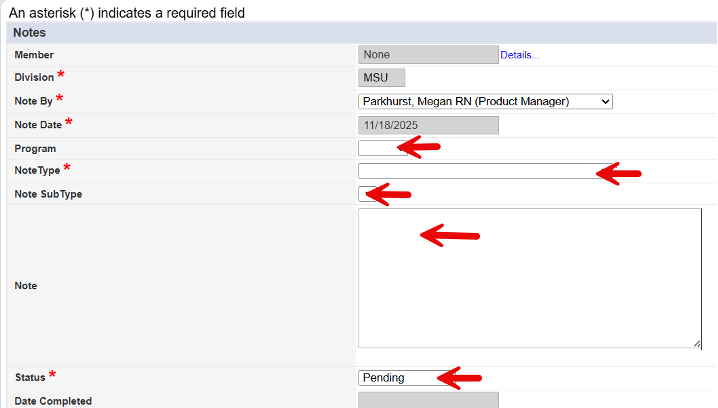The width and height of the screenshot is (718, 408).
Task: Click the Status label
Action: [30, 377]
